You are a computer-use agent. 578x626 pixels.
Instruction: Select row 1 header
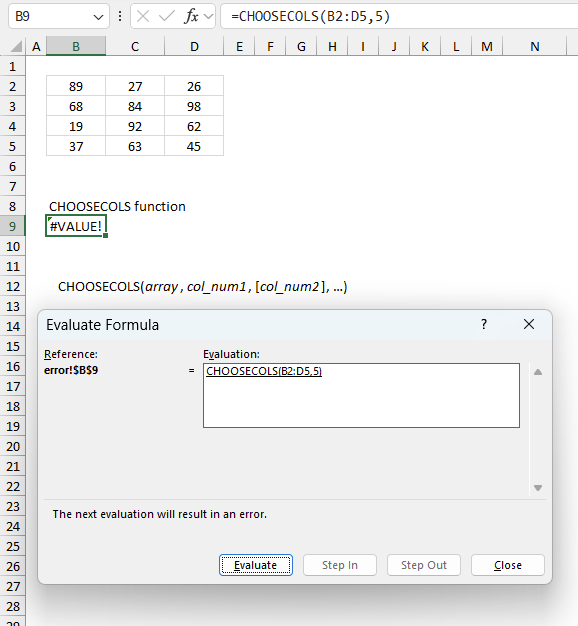[x=12, y=66]
